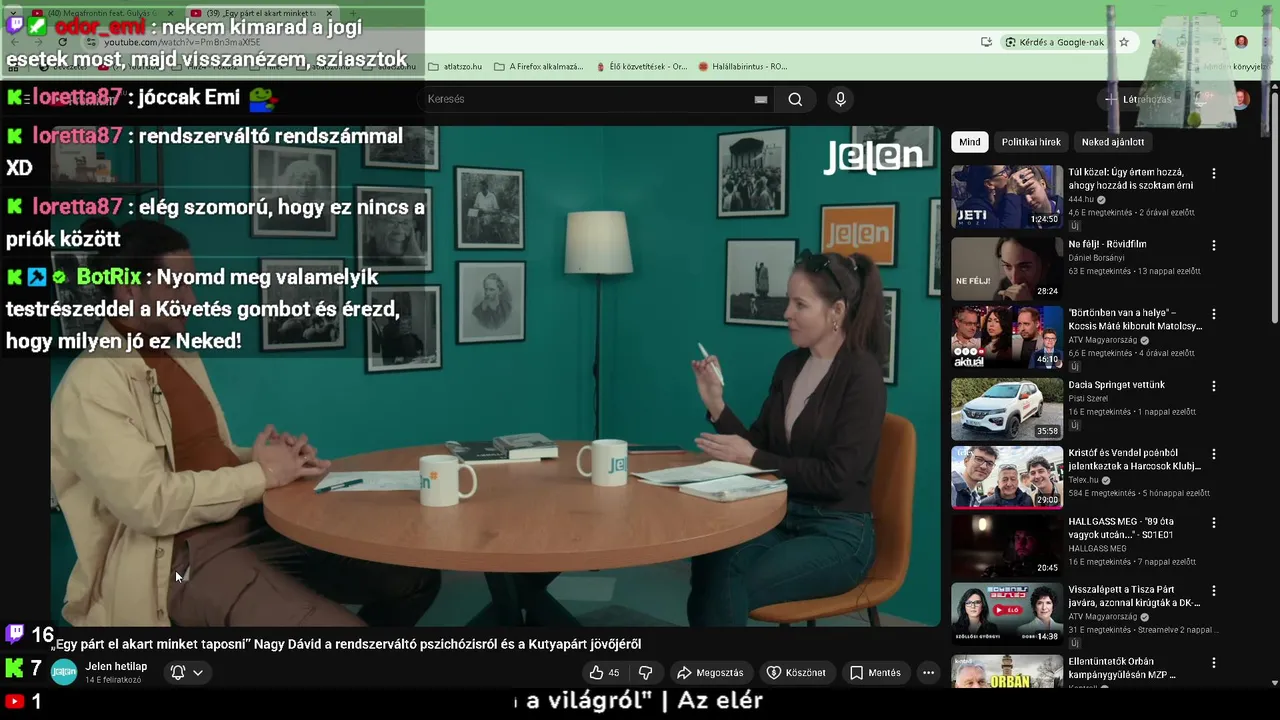Save video with Mentés button
1280x720 pixels.
[x=875, y=673]
